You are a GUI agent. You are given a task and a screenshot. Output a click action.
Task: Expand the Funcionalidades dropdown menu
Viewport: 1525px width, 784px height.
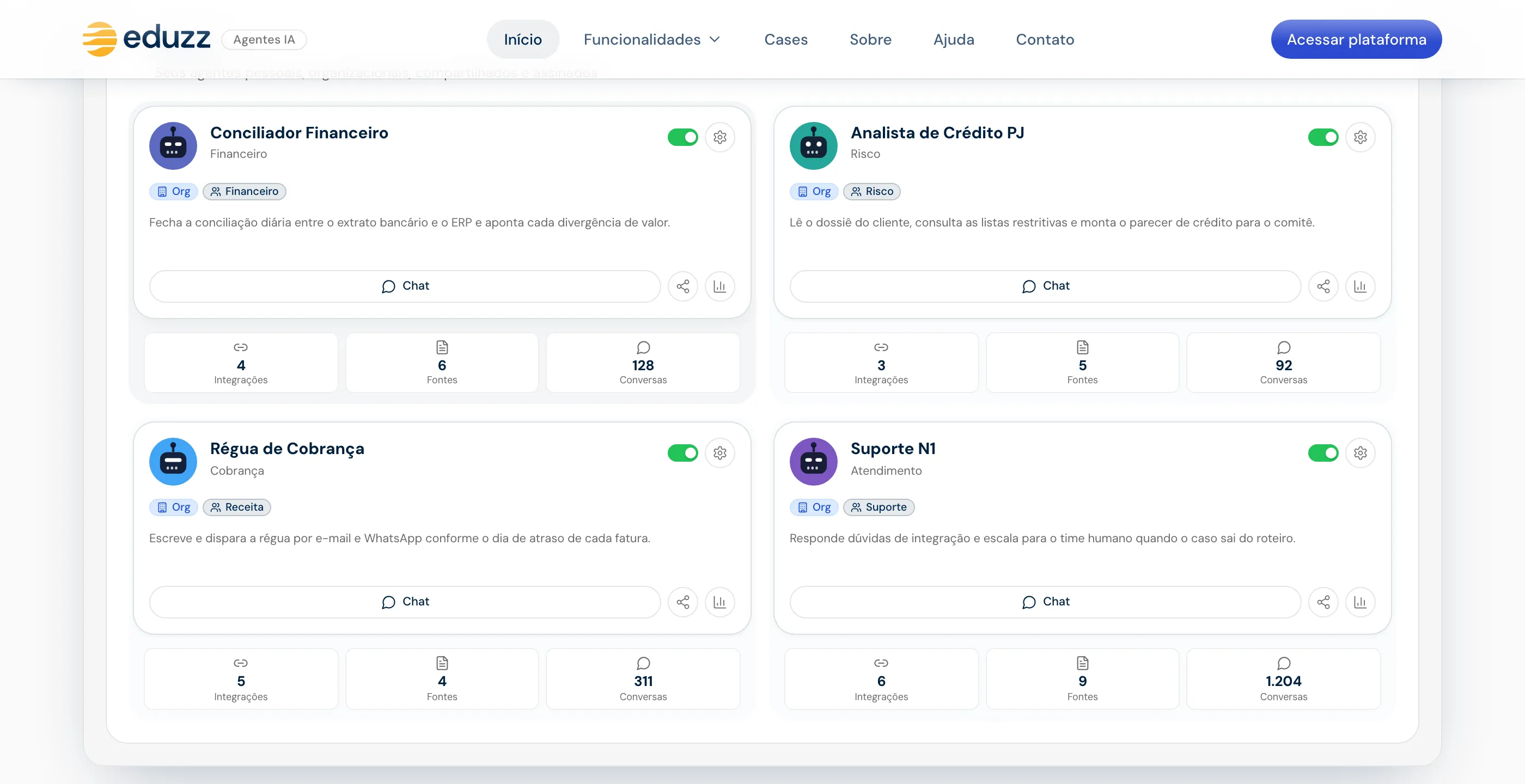[652, 39]
